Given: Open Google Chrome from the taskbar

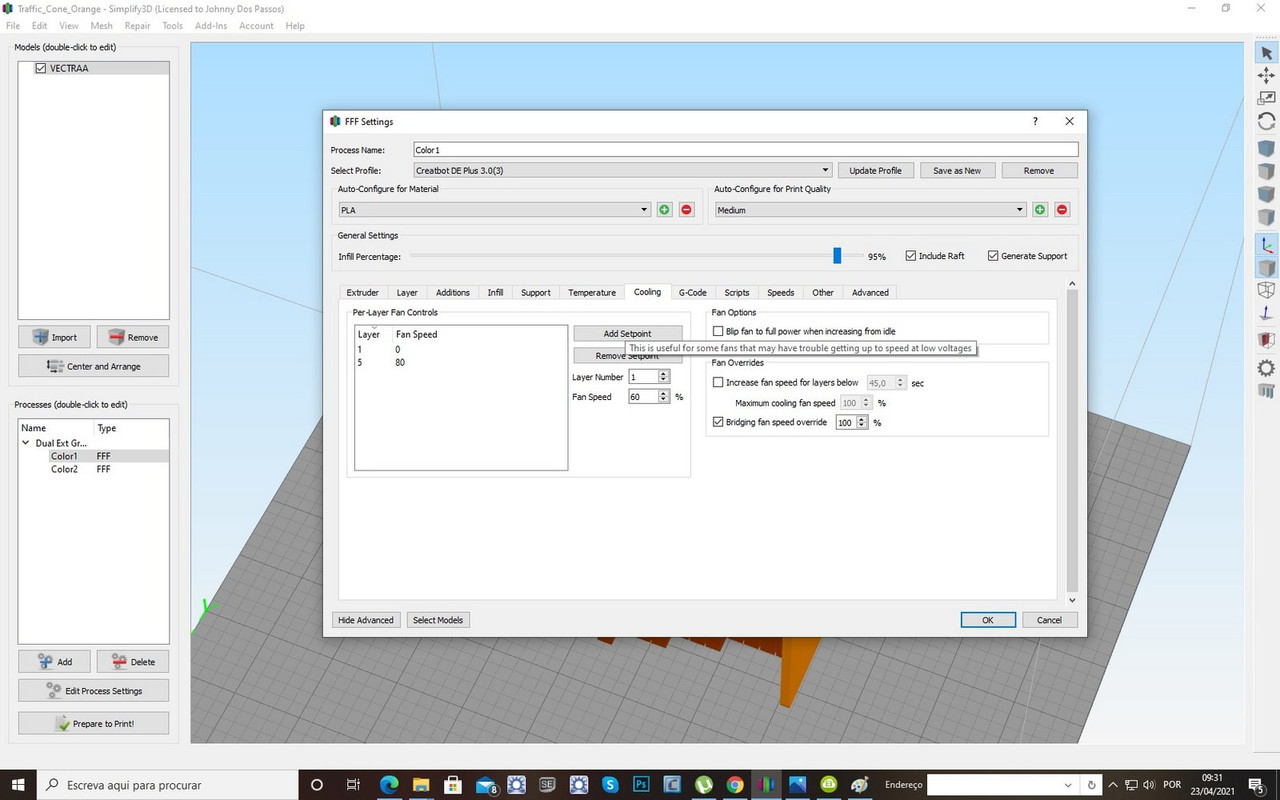Looking at the screenshot, I should point(735,785).
